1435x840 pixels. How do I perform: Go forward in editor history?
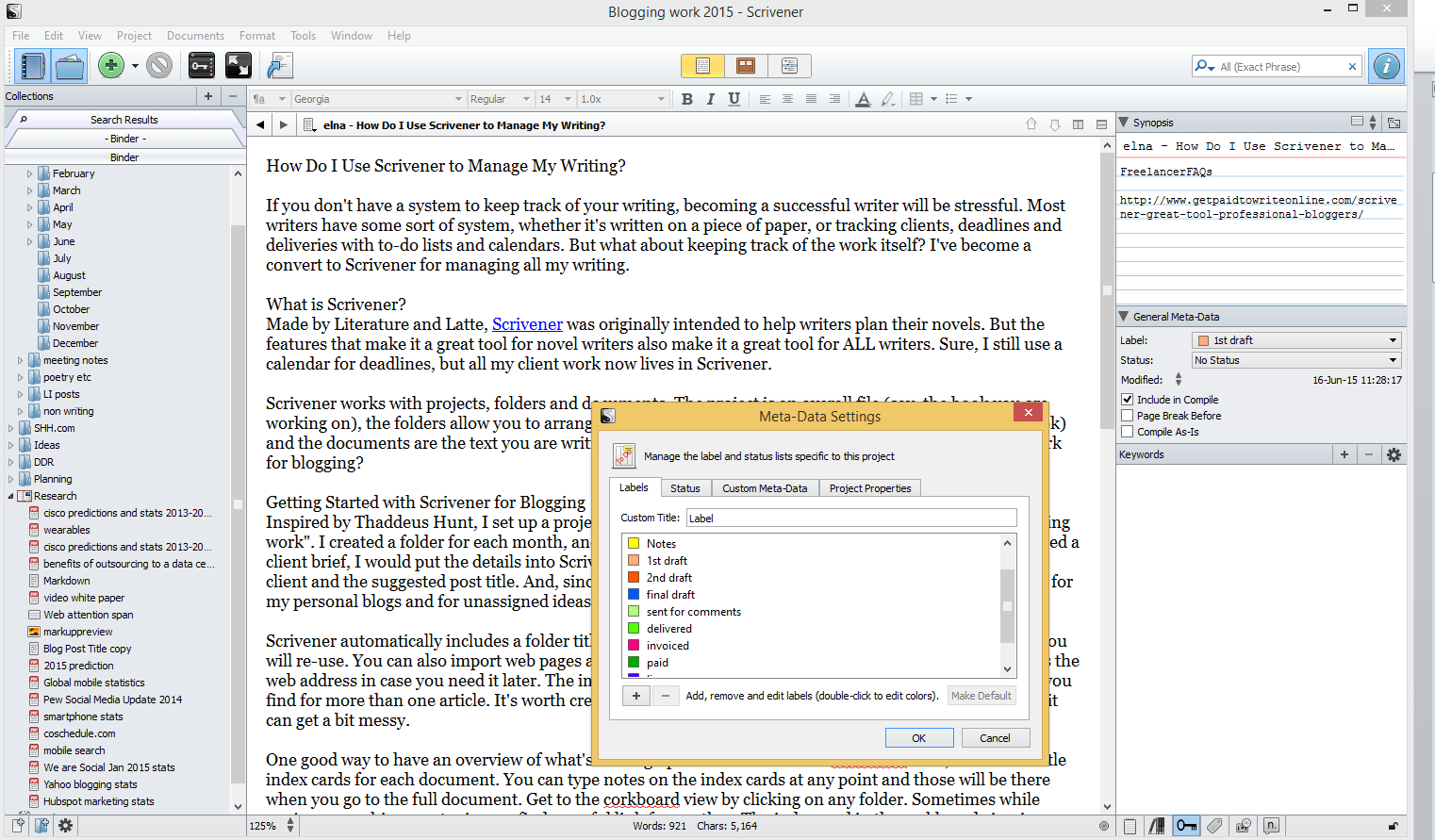[x=283, y=124]
